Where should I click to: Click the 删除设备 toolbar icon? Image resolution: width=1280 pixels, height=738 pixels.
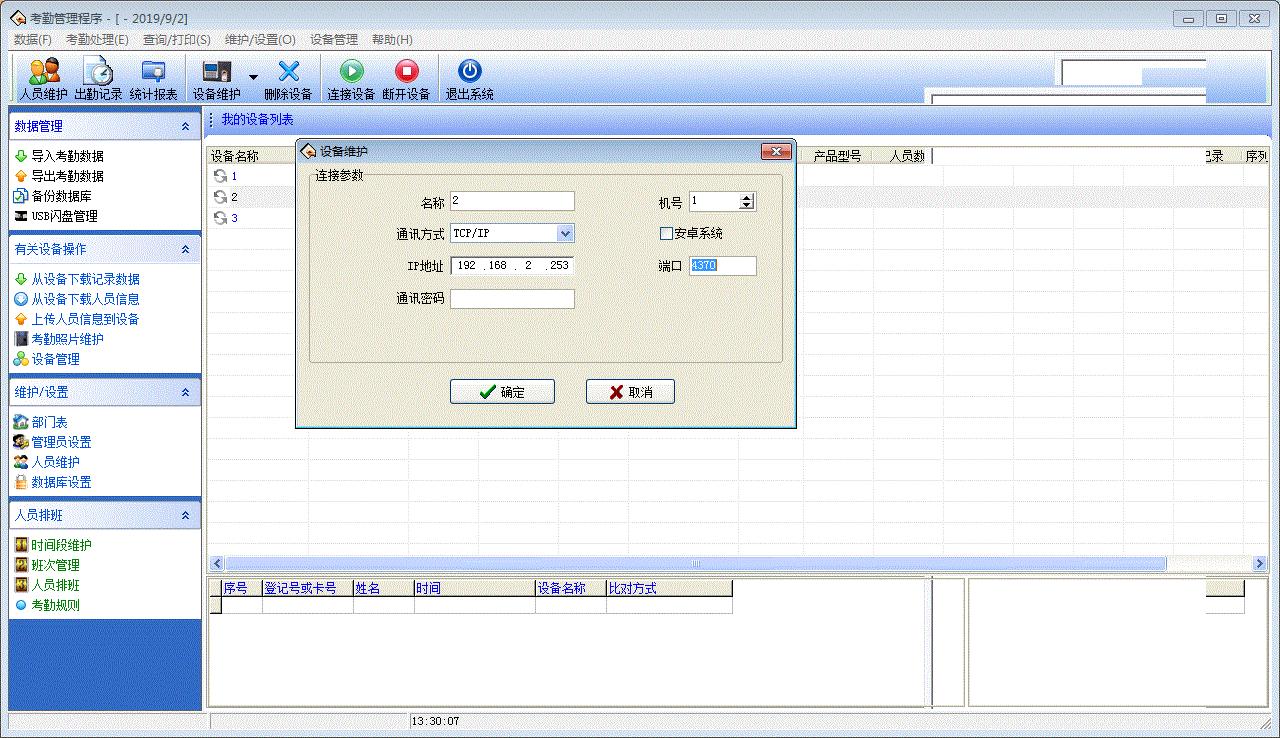(x=289, y=77)
